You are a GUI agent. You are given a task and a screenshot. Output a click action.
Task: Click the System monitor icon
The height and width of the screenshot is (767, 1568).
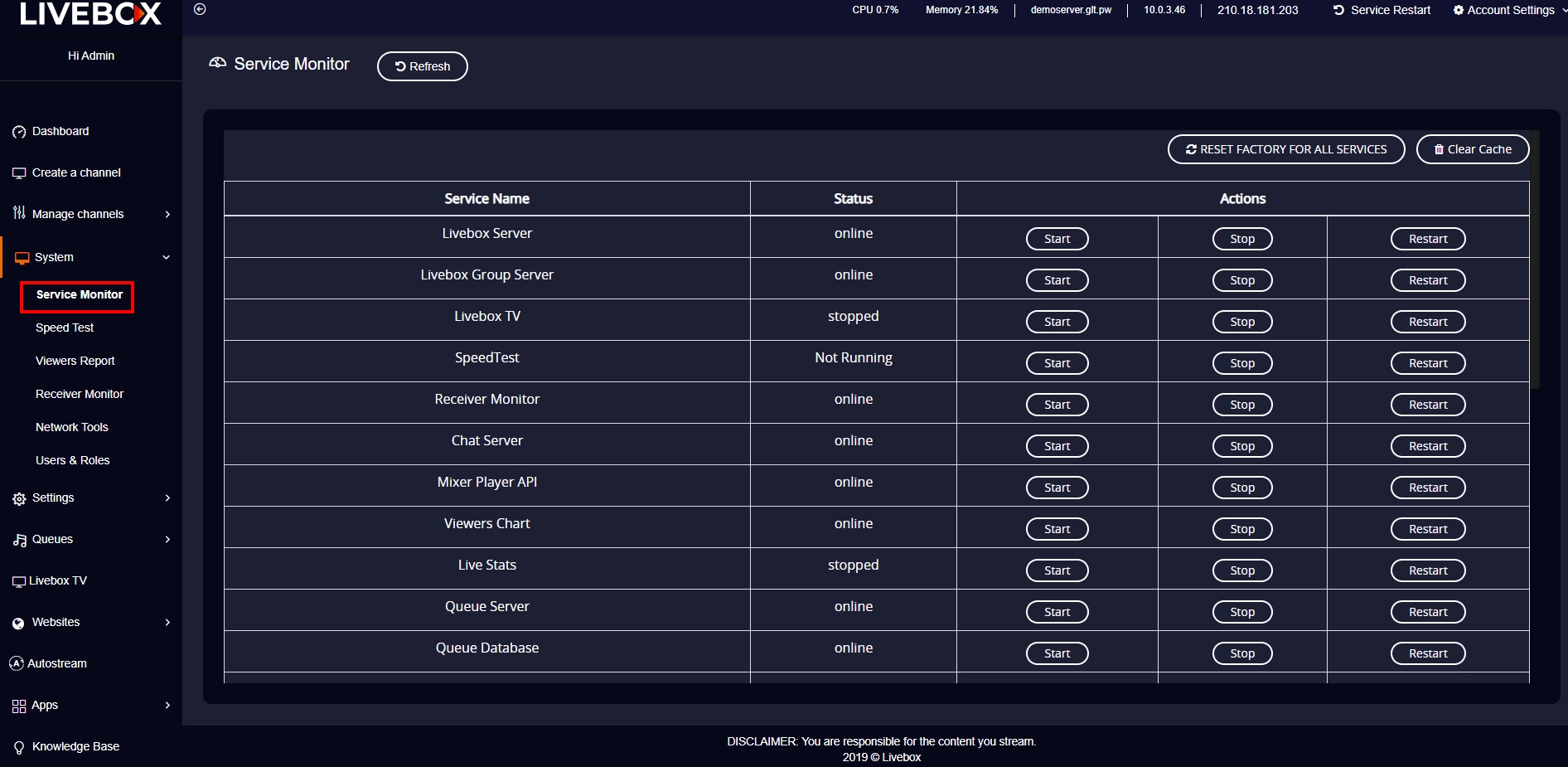pos(22,258)
